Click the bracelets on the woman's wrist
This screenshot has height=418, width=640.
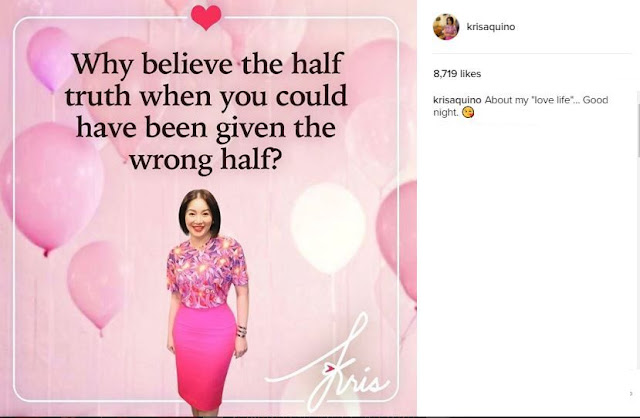pos(242,331)
